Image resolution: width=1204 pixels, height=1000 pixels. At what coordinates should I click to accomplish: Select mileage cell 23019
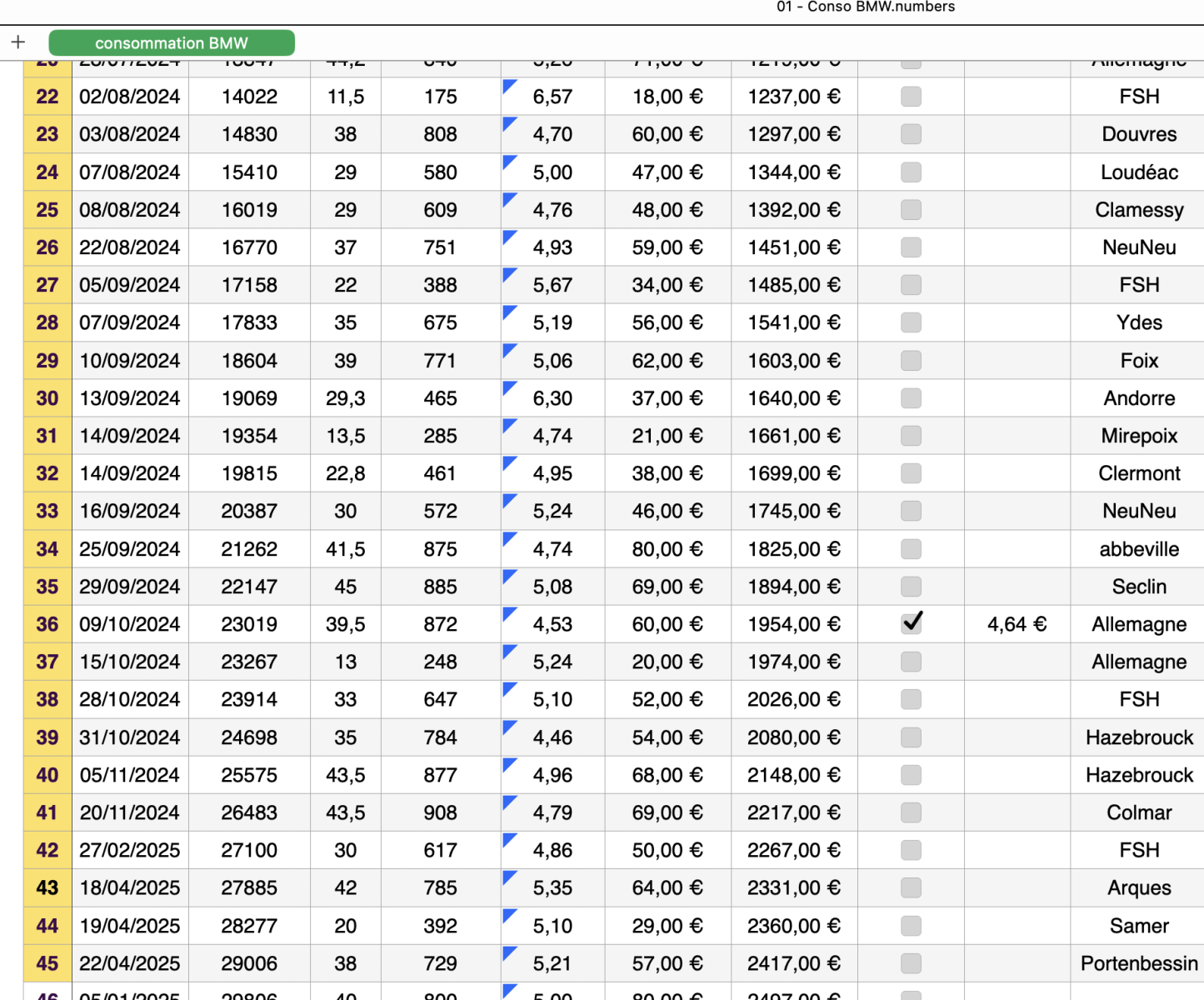(249, 624)
